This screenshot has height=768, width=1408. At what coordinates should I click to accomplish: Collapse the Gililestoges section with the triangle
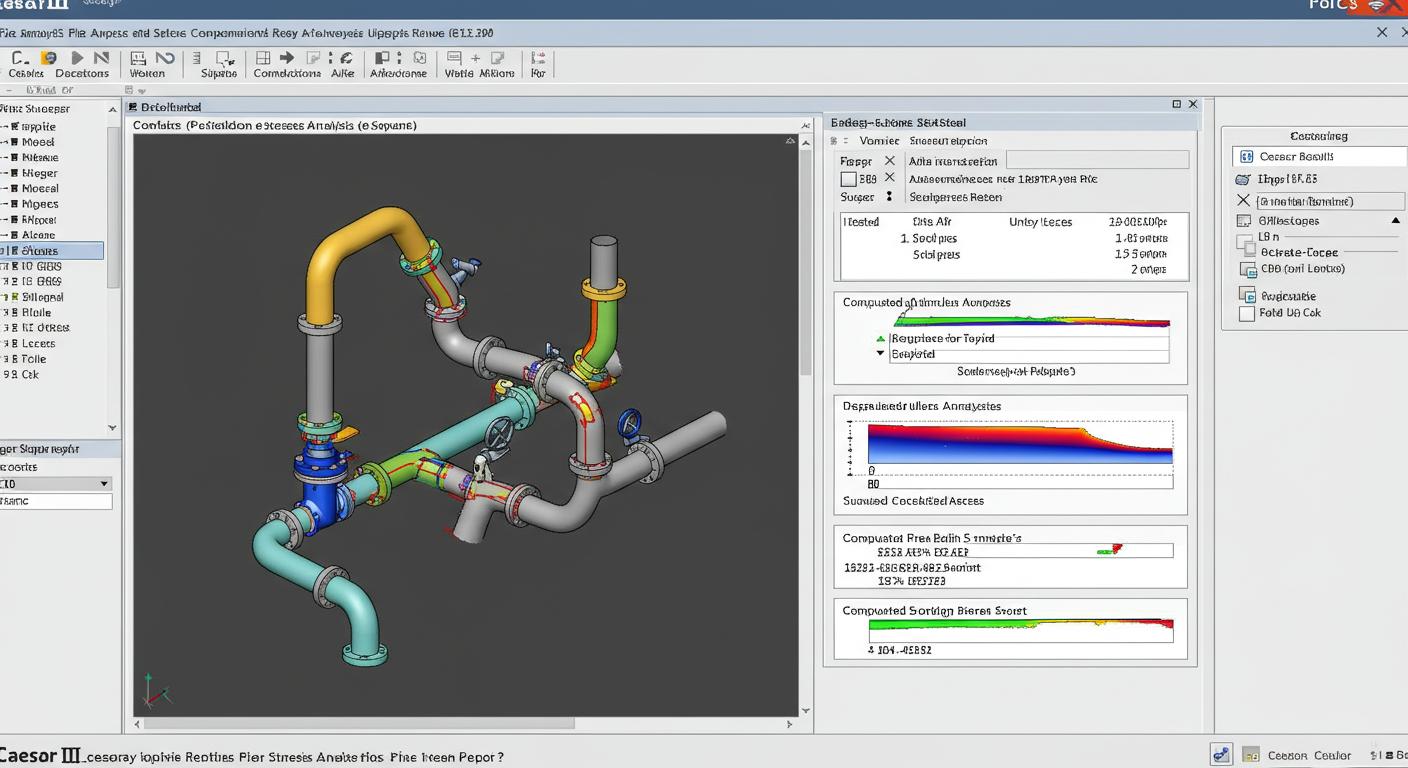1395,221
